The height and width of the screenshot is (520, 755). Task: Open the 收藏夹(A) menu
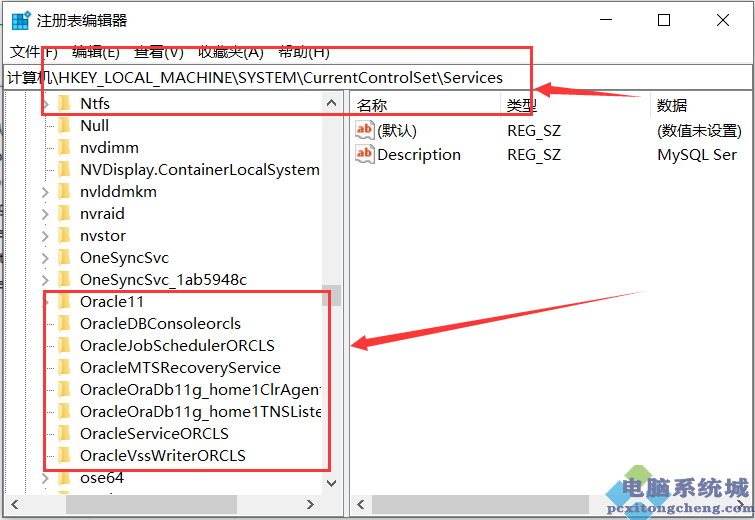coord(231,52)
